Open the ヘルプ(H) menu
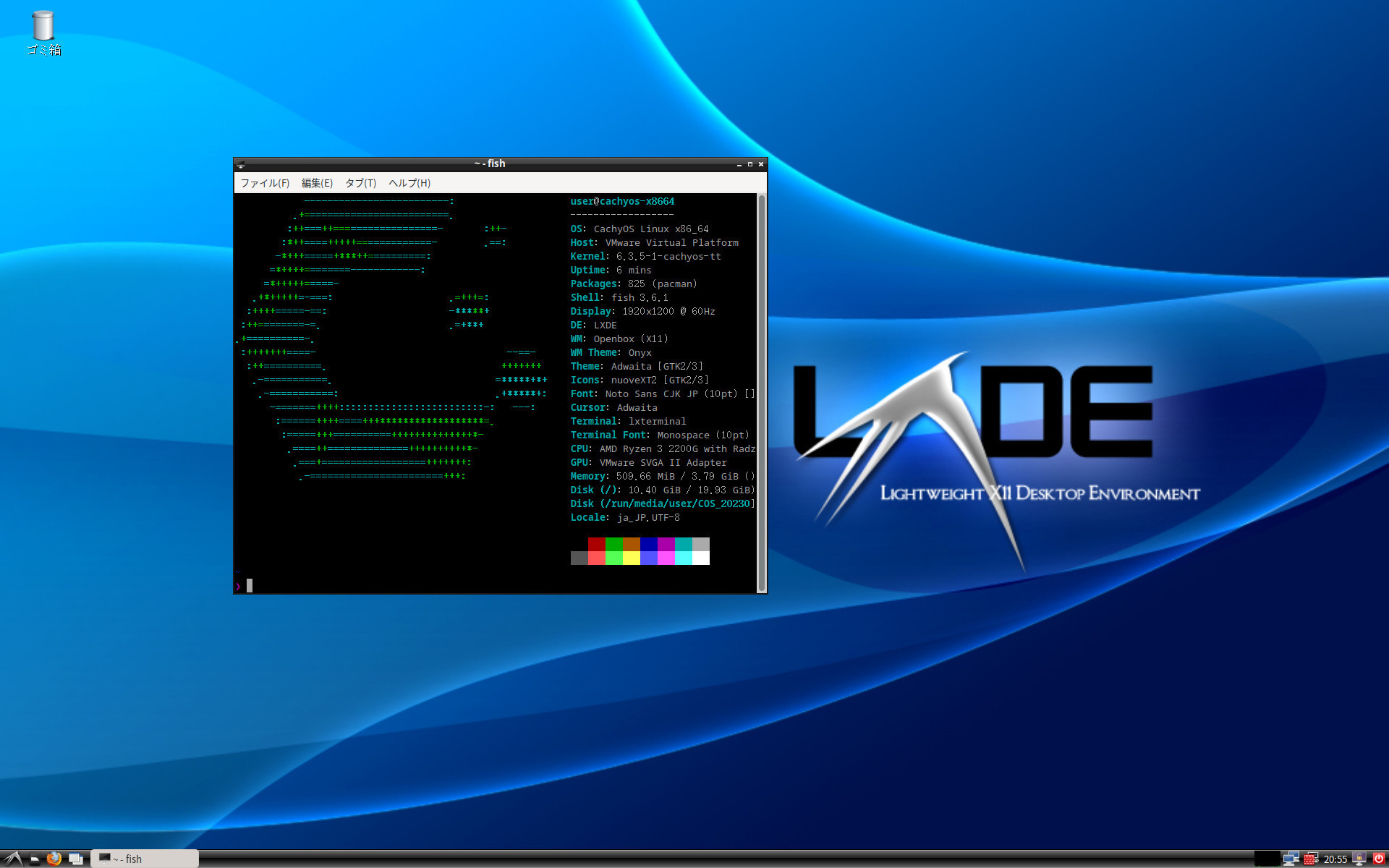 (x=409, y=183)
